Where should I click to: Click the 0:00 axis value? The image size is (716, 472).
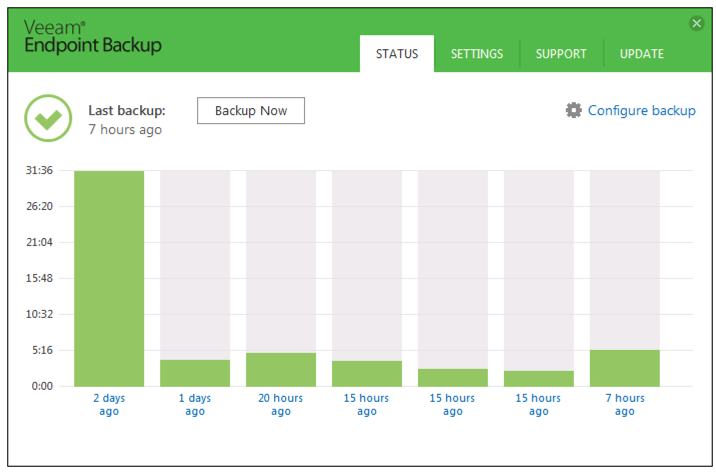tap(42, 386)
